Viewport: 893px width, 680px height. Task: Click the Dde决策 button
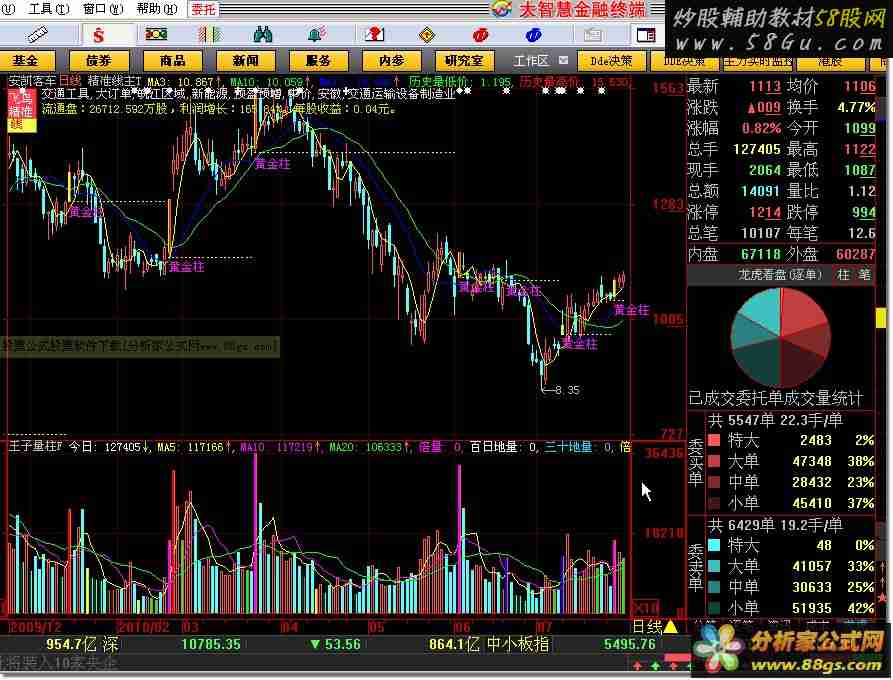[x=611, y=60]
